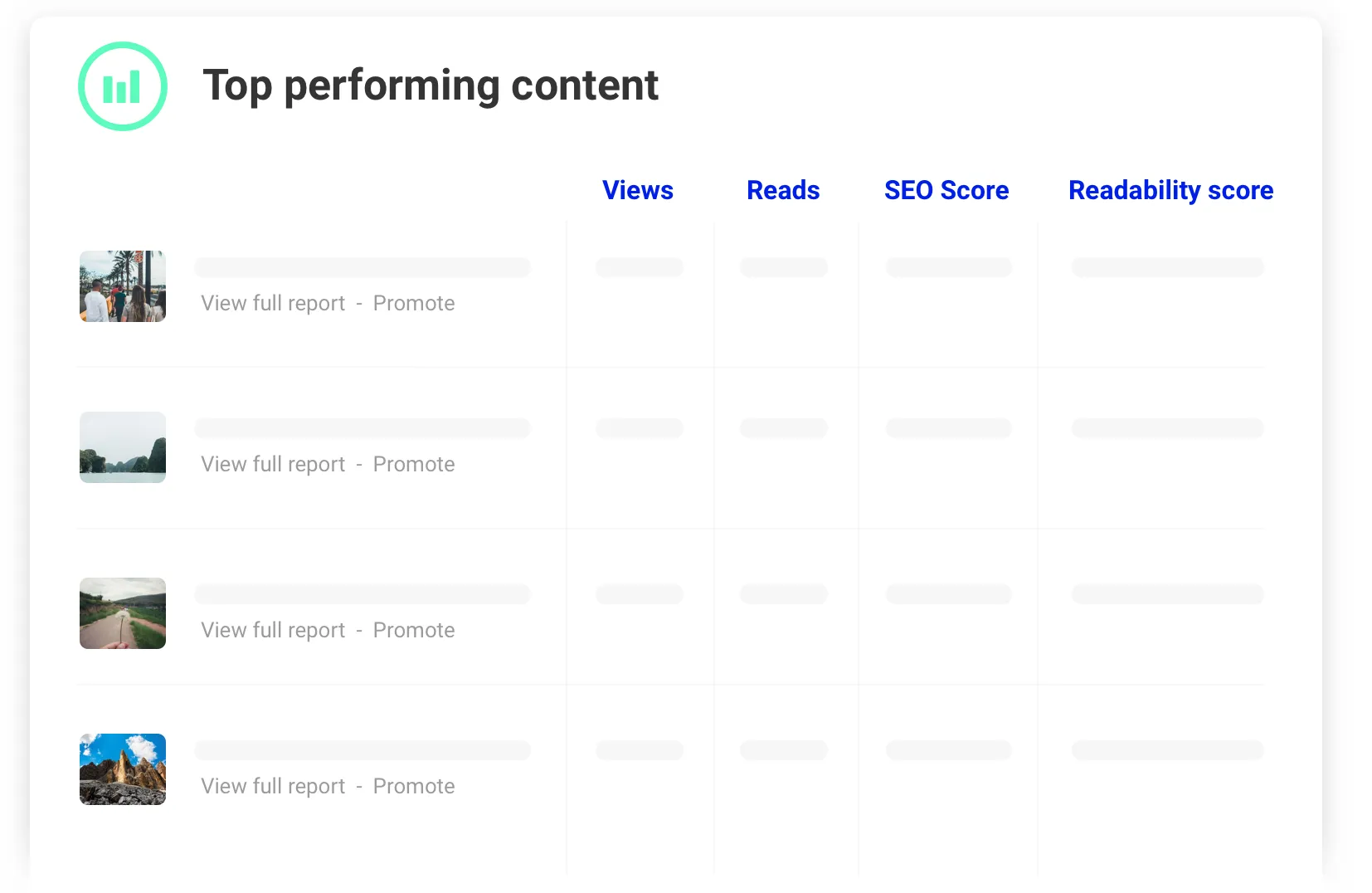Sort by Reads column header
The width and height of the screenshot is (1372, 893).
click(x=782, y=190)
